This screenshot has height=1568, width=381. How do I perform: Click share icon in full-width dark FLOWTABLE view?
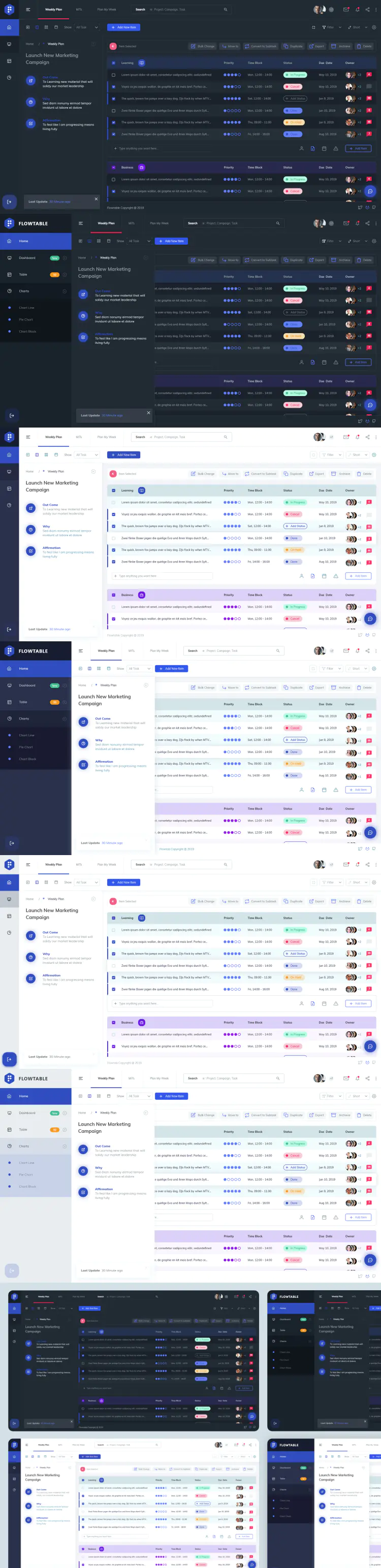tap(367, 223)
